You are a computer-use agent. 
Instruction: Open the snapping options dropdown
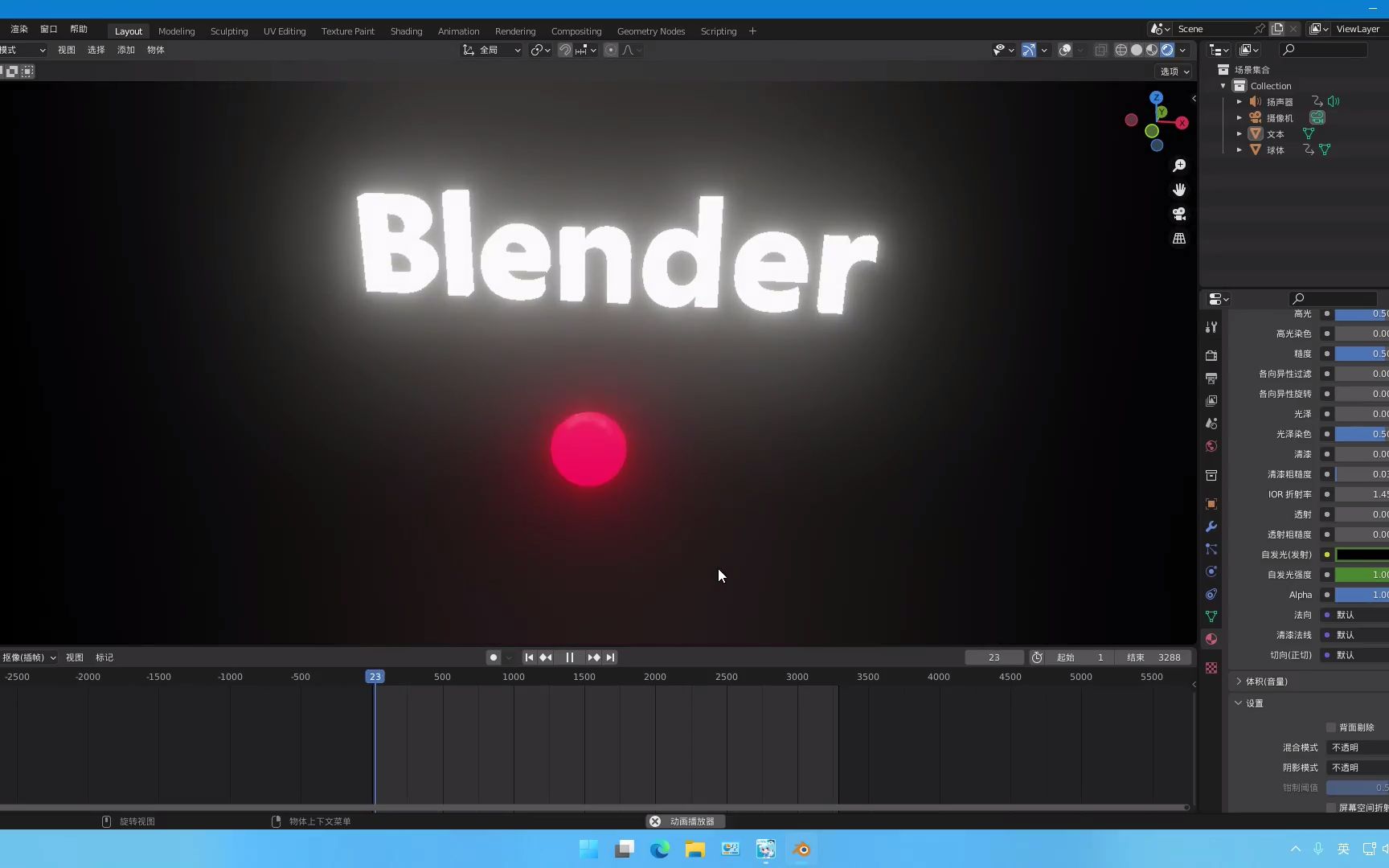(586, 50)
